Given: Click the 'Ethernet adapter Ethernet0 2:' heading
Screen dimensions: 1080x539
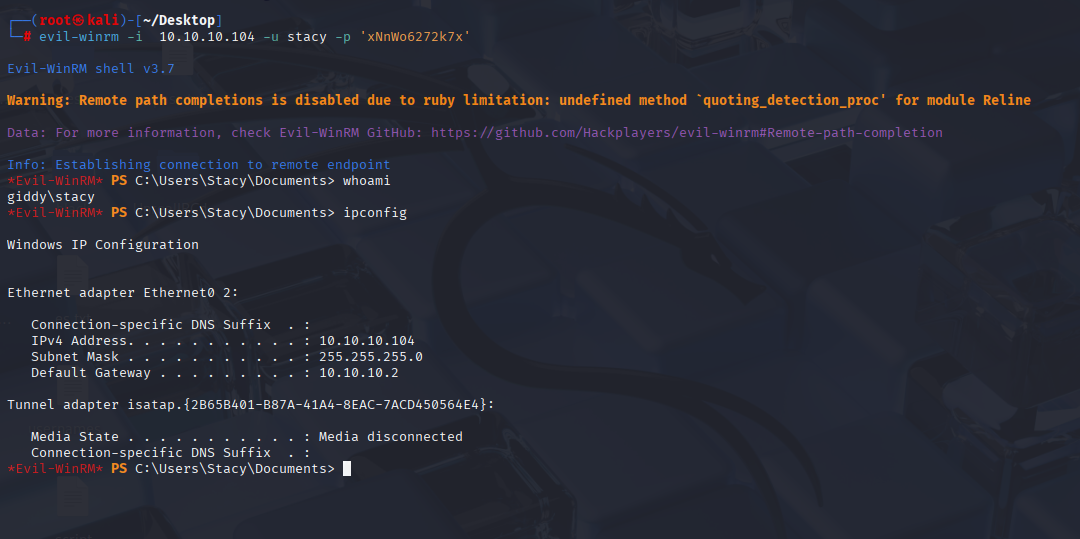Looking at the screenshot, I should (123, 293).
